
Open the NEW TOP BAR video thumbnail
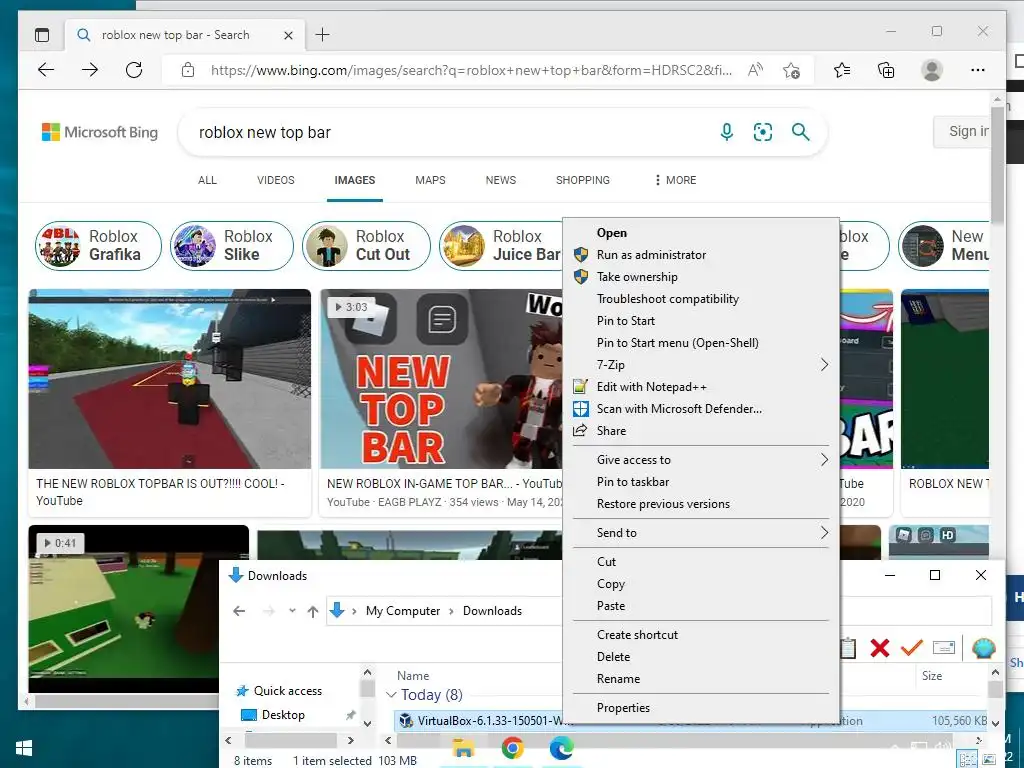(x=441, y=379)
